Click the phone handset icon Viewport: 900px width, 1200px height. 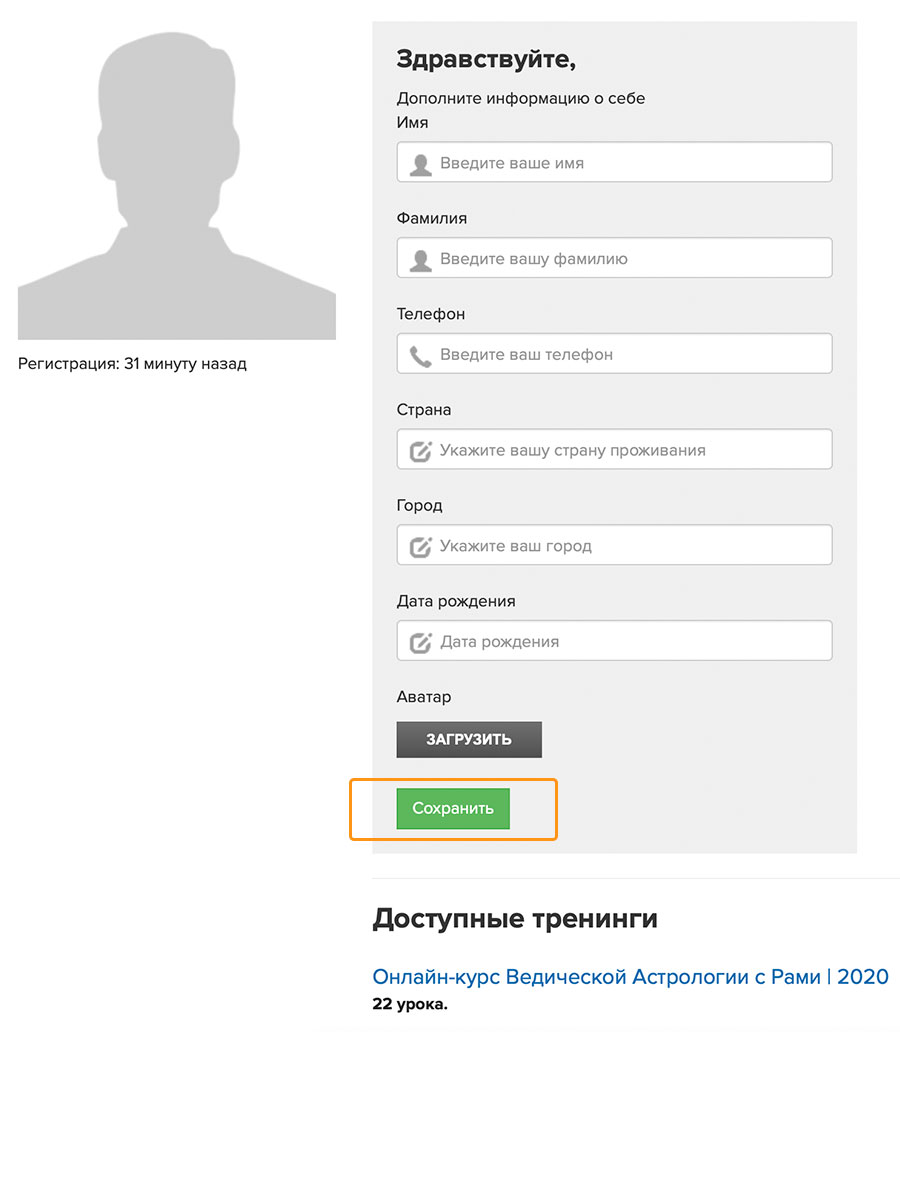point(421,356)
